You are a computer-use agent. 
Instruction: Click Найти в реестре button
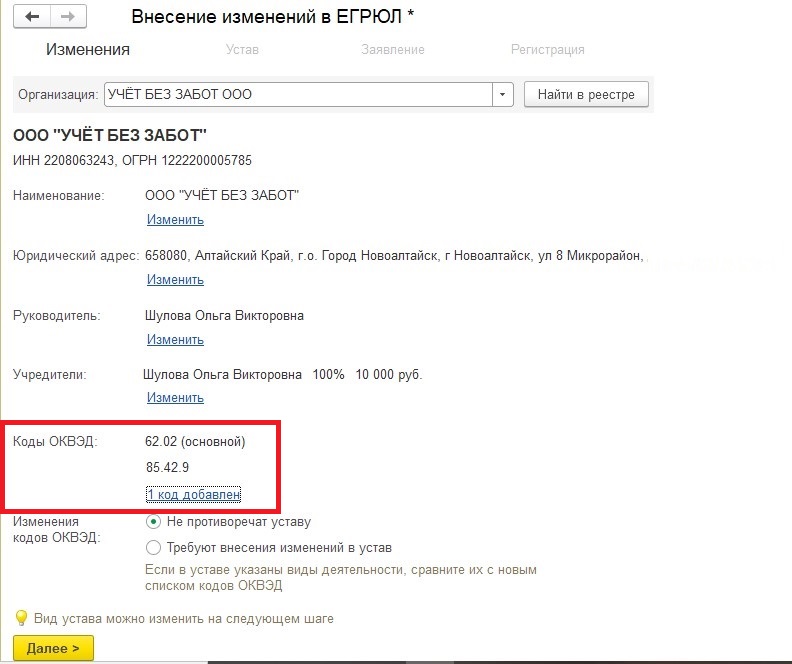[x=586, y=94]
